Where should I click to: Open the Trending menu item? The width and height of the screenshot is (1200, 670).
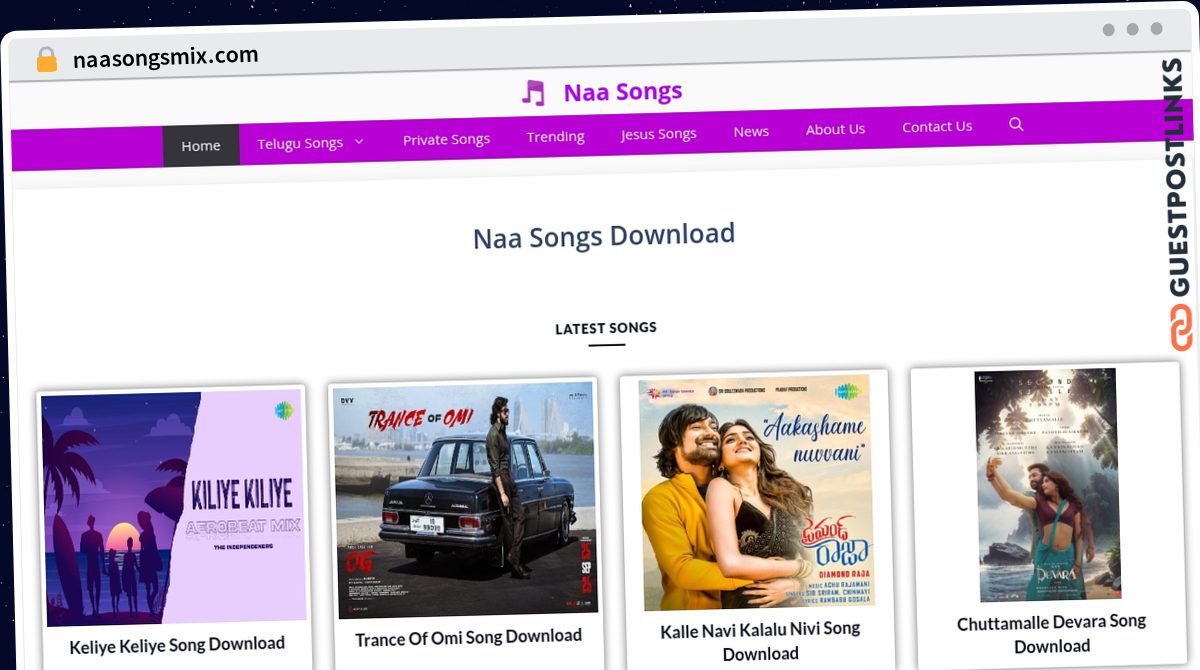pos(556,136)
